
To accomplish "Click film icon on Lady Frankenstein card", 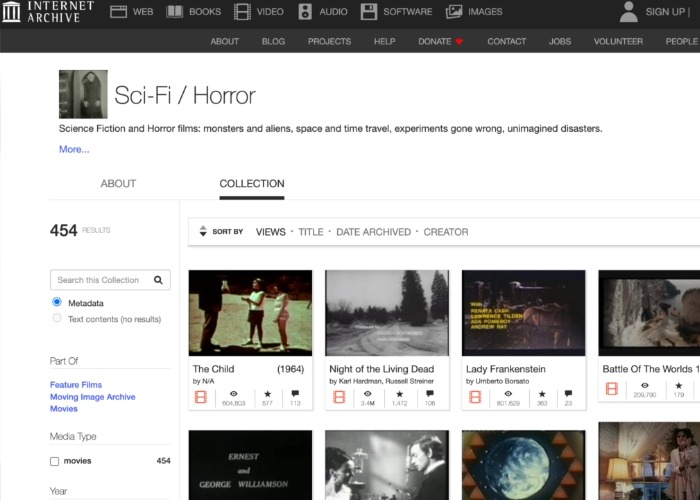I will (x=475, y=397).
